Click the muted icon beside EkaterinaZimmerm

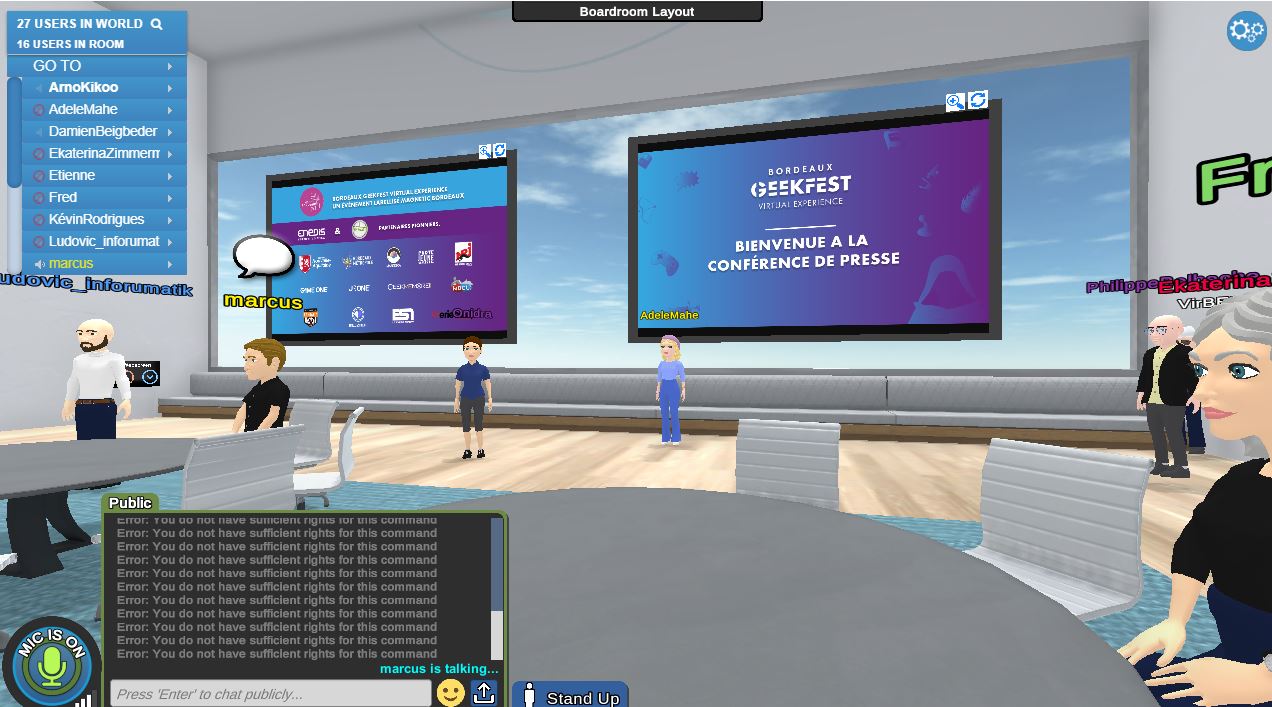(39, 154)
